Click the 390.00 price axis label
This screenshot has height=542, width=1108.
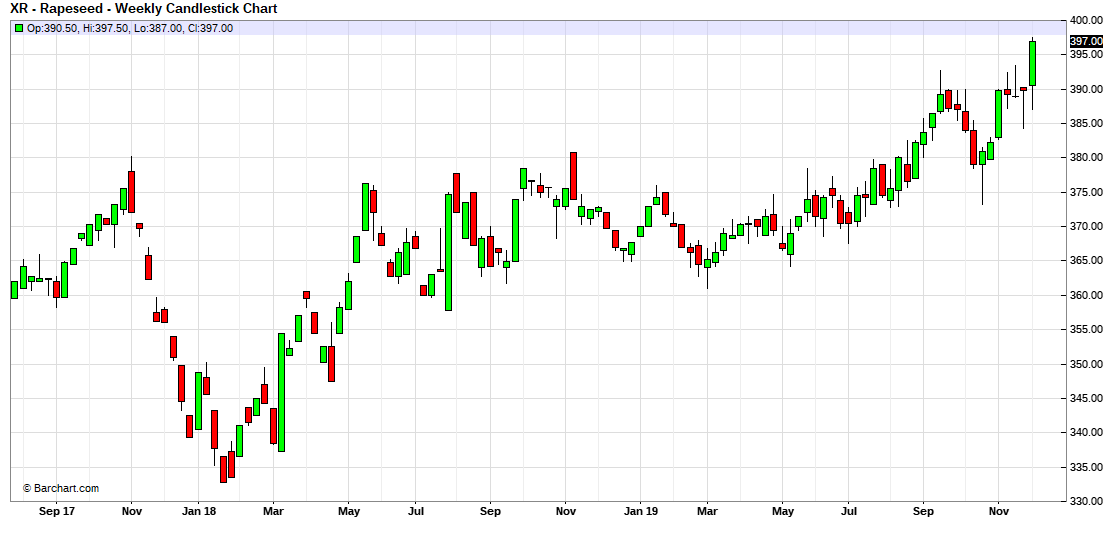(x=1086, y=90)
